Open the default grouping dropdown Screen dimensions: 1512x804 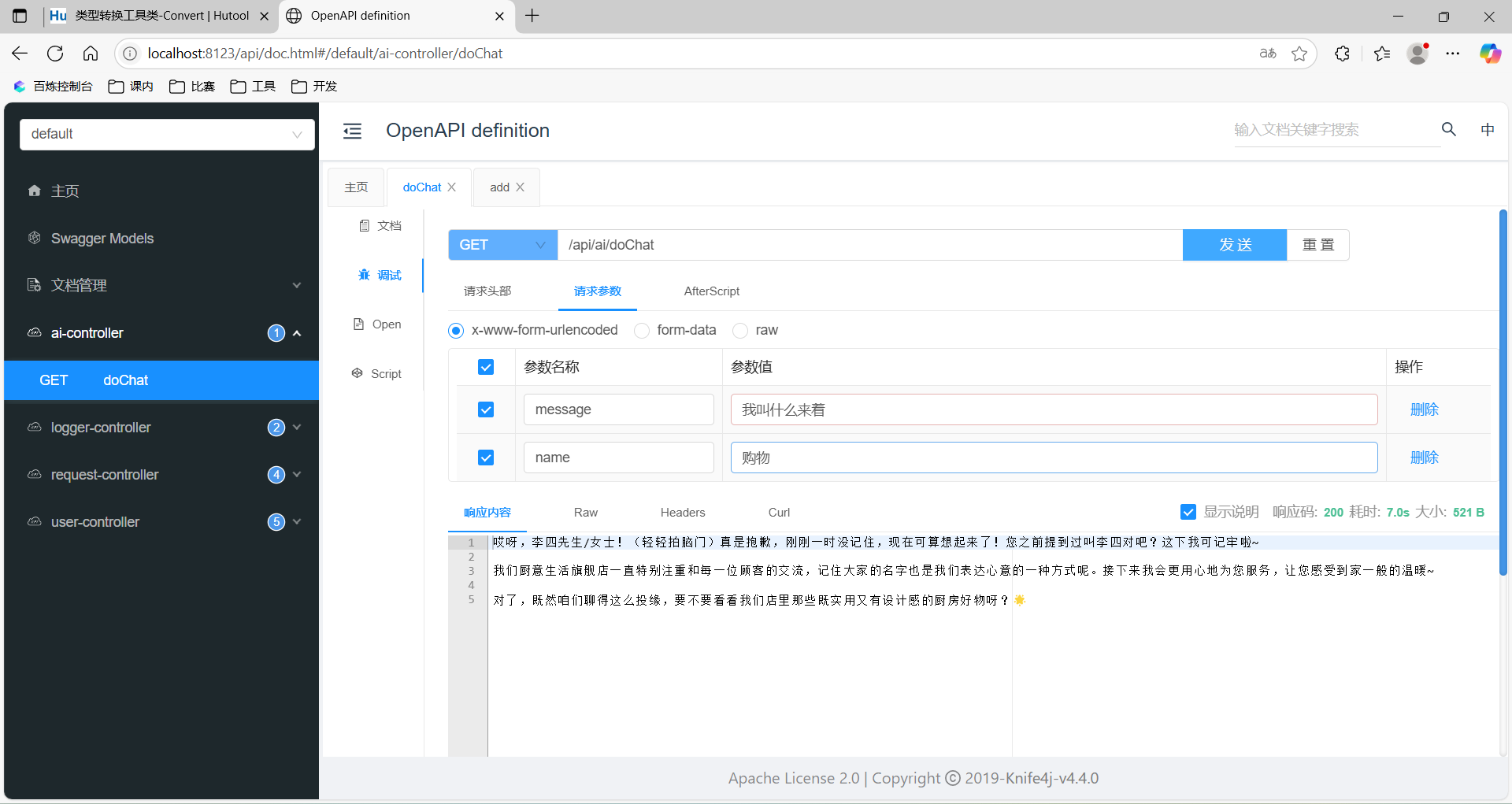tap(166, 134)
